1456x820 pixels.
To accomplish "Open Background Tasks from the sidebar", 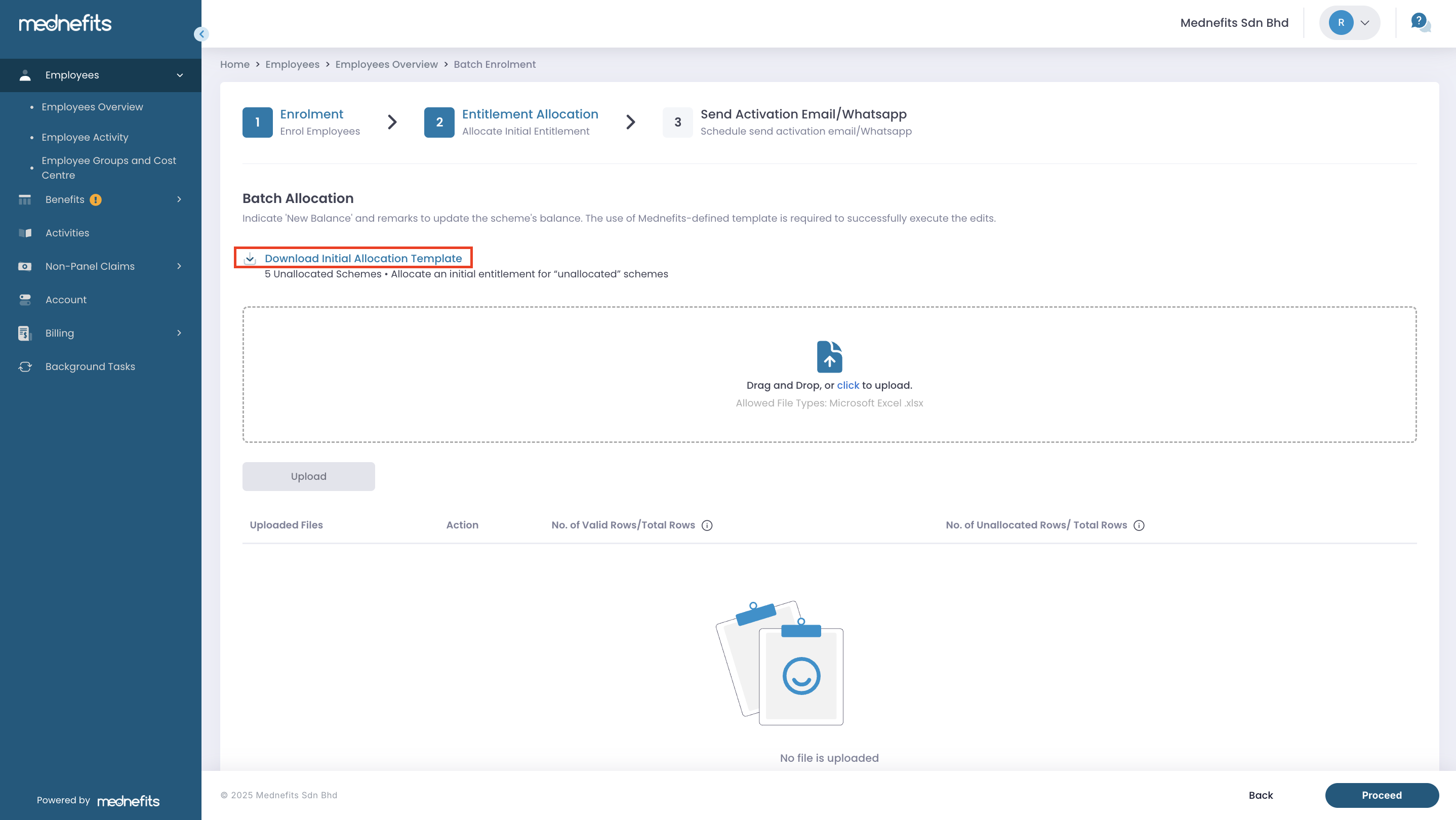I will pos(90,367).
